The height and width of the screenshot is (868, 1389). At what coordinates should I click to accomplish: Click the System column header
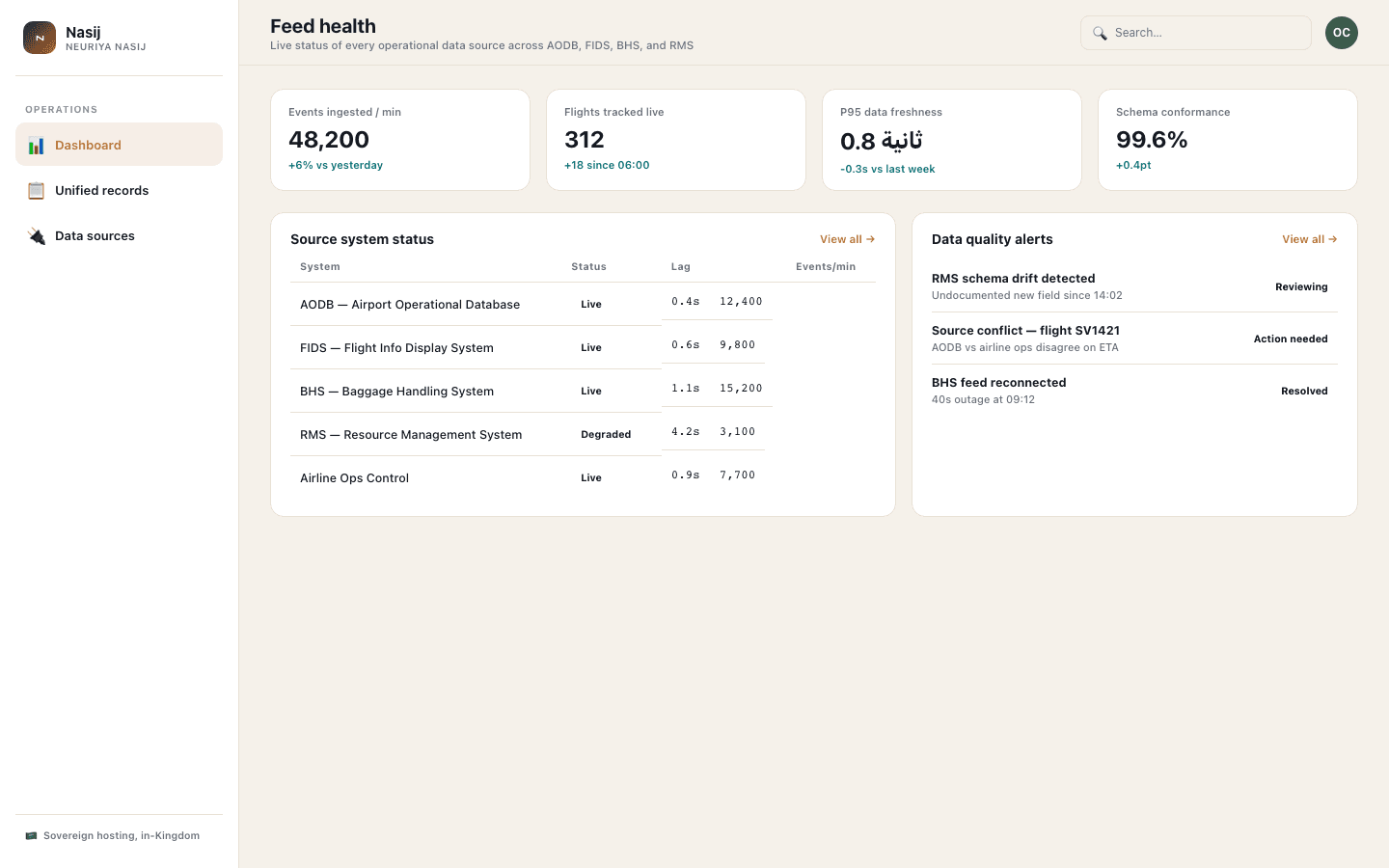point(320,267)
